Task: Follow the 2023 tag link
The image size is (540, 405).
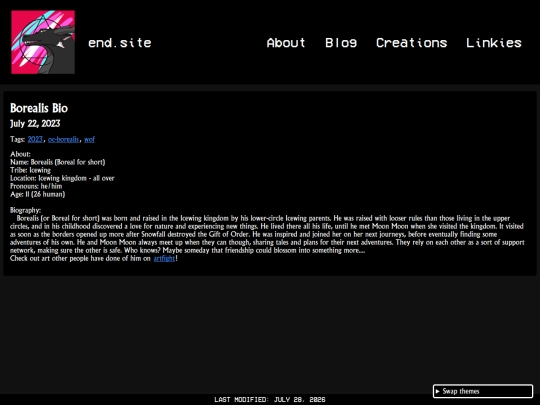Action: 35,139
